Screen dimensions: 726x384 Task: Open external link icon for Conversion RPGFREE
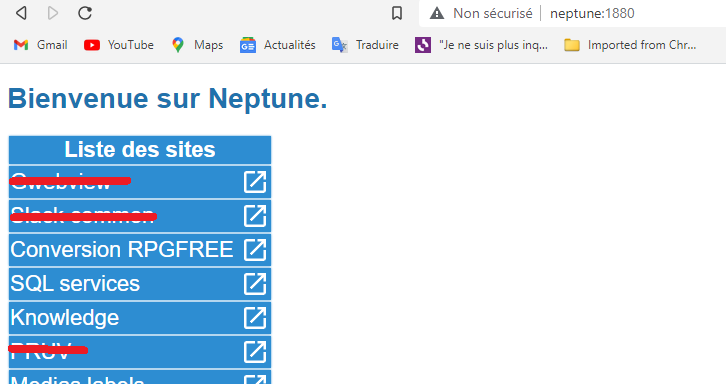point(255,250)
